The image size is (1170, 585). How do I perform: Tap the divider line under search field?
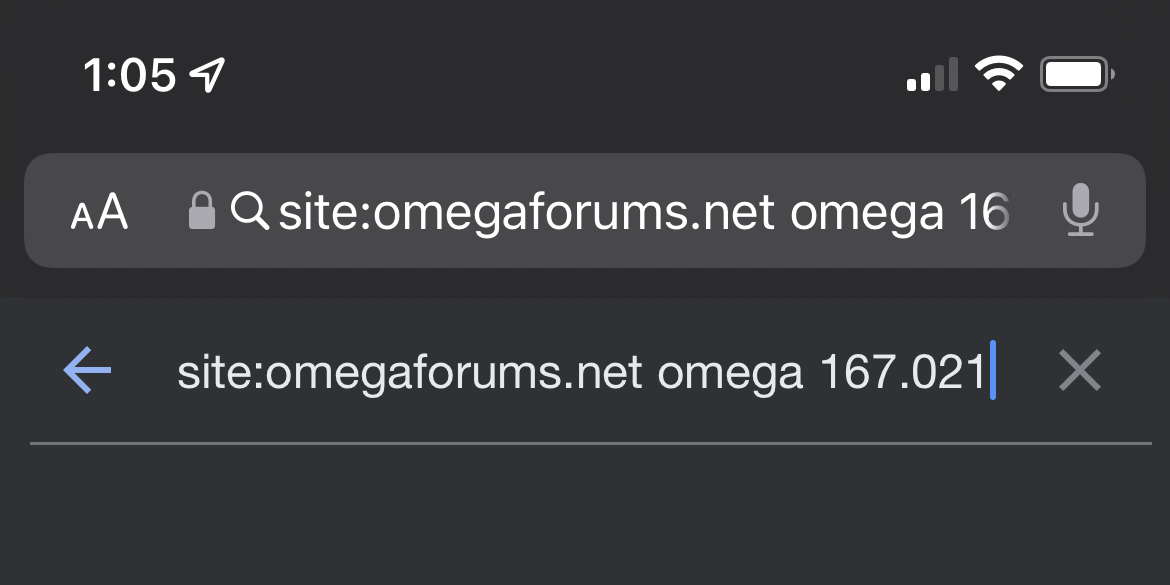(x=590, y=443)
